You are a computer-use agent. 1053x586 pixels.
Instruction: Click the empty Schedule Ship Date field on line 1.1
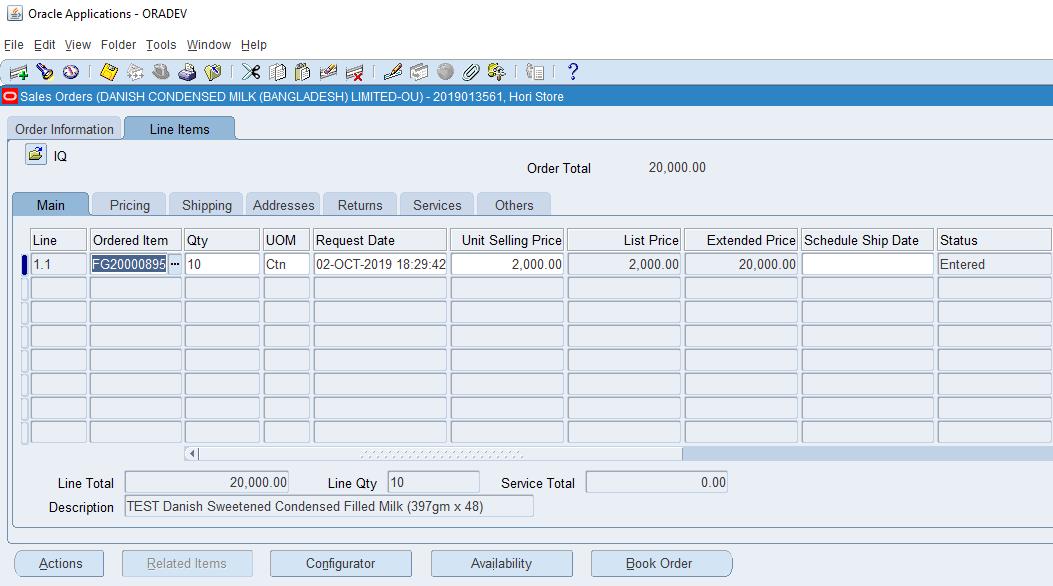click(867, 264)
